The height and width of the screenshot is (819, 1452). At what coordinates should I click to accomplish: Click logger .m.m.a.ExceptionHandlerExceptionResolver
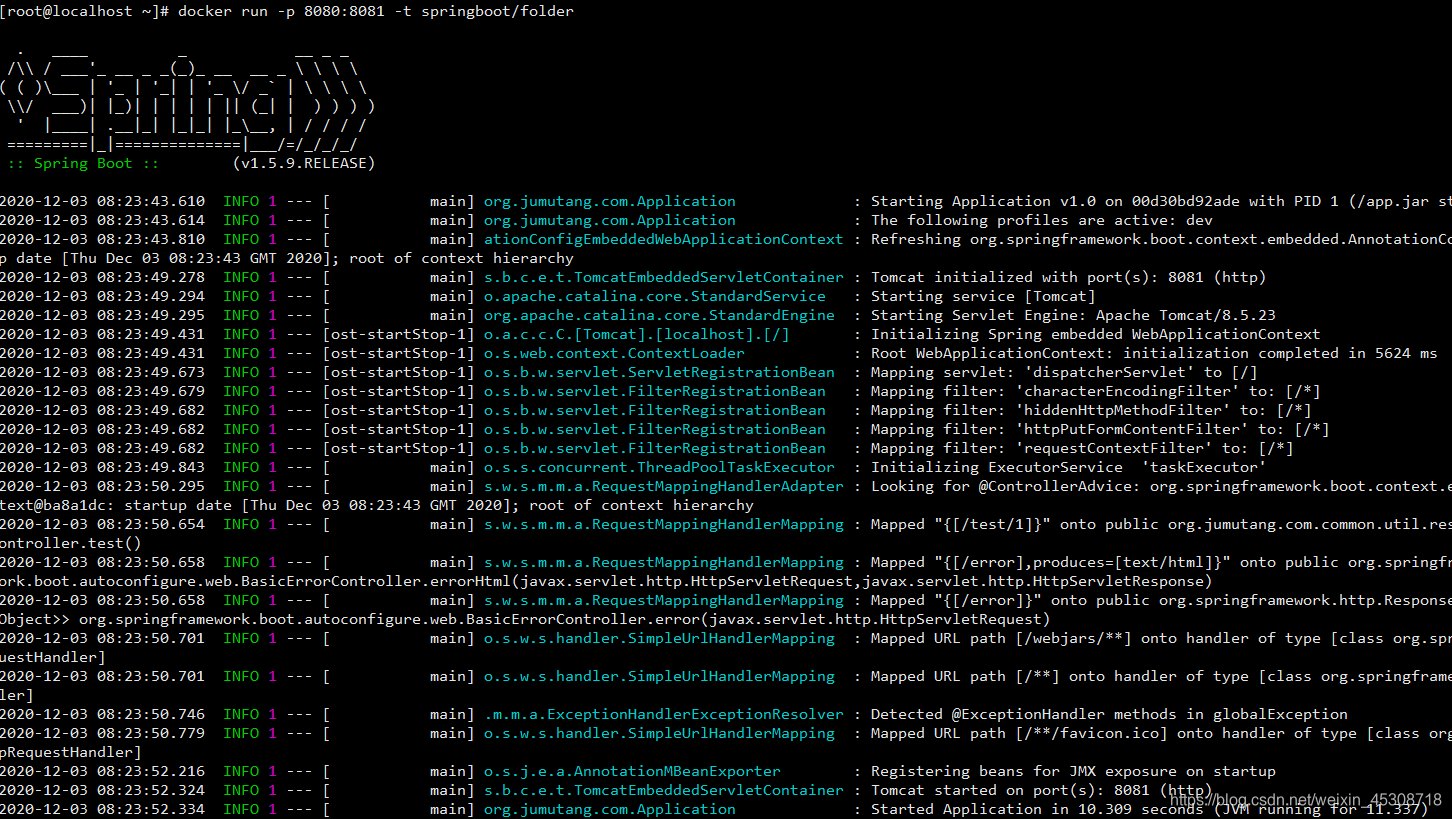pyautogui.click(x=664, y=714)
